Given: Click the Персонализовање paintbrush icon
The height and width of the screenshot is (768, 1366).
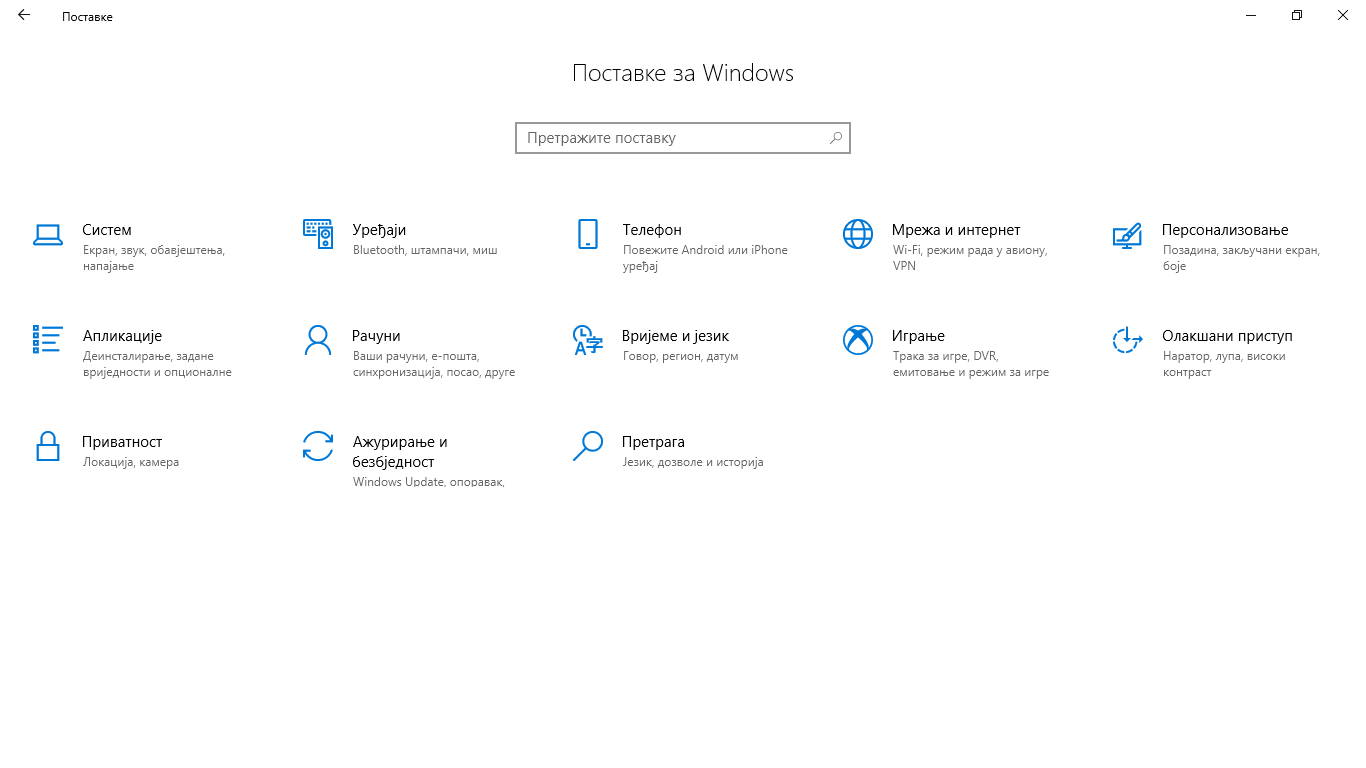Looking at the screenshot, I should tap(1127, 235).
